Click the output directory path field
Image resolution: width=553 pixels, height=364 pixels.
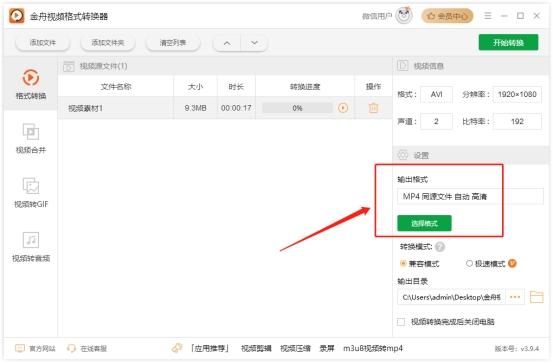(451, 297)
